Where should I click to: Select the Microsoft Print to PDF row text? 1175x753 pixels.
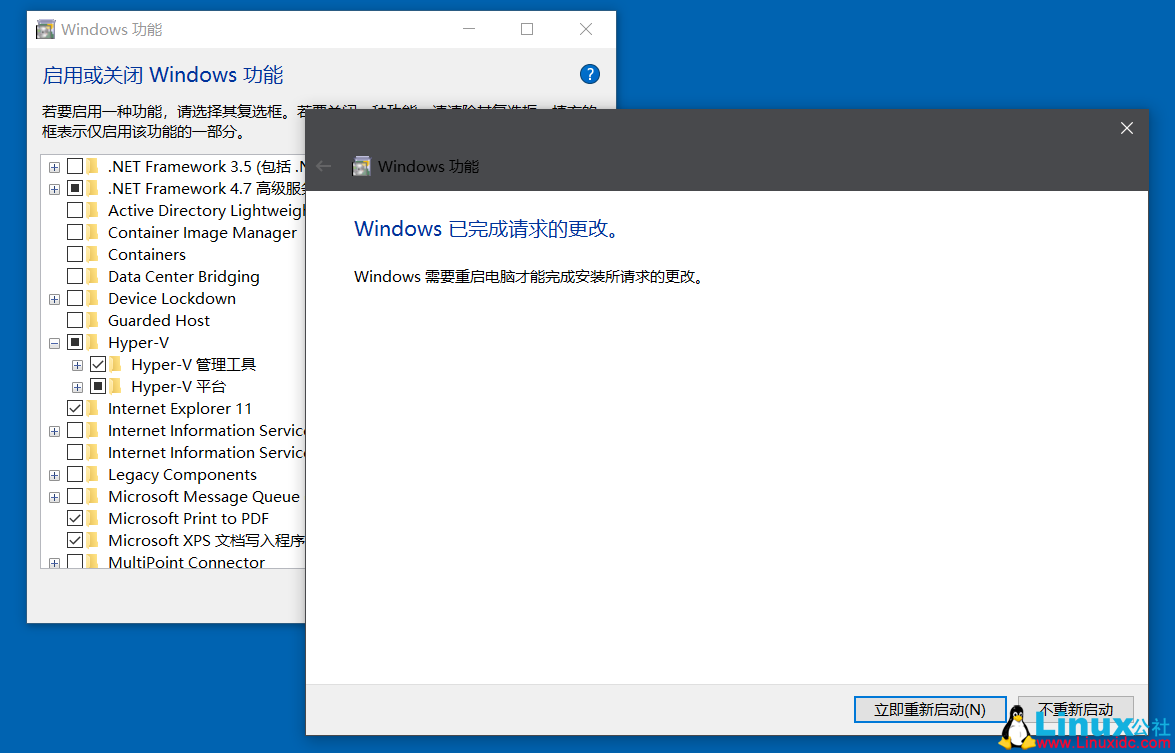pos(188,518)
